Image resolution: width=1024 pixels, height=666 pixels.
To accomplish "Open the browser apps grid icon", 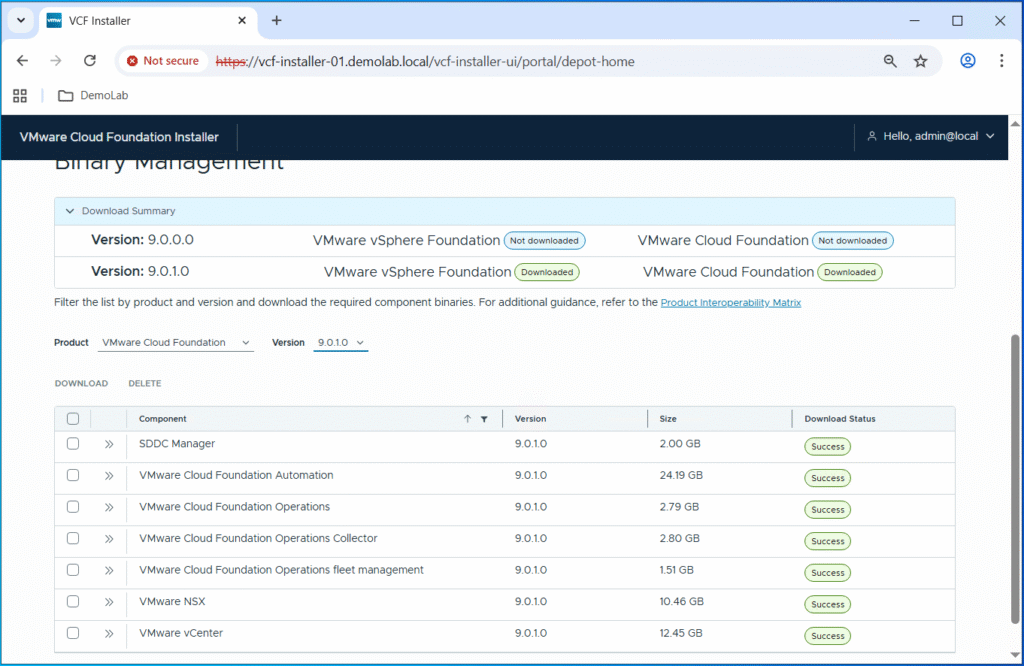I will pyautogui.click(x=20, y=96).
